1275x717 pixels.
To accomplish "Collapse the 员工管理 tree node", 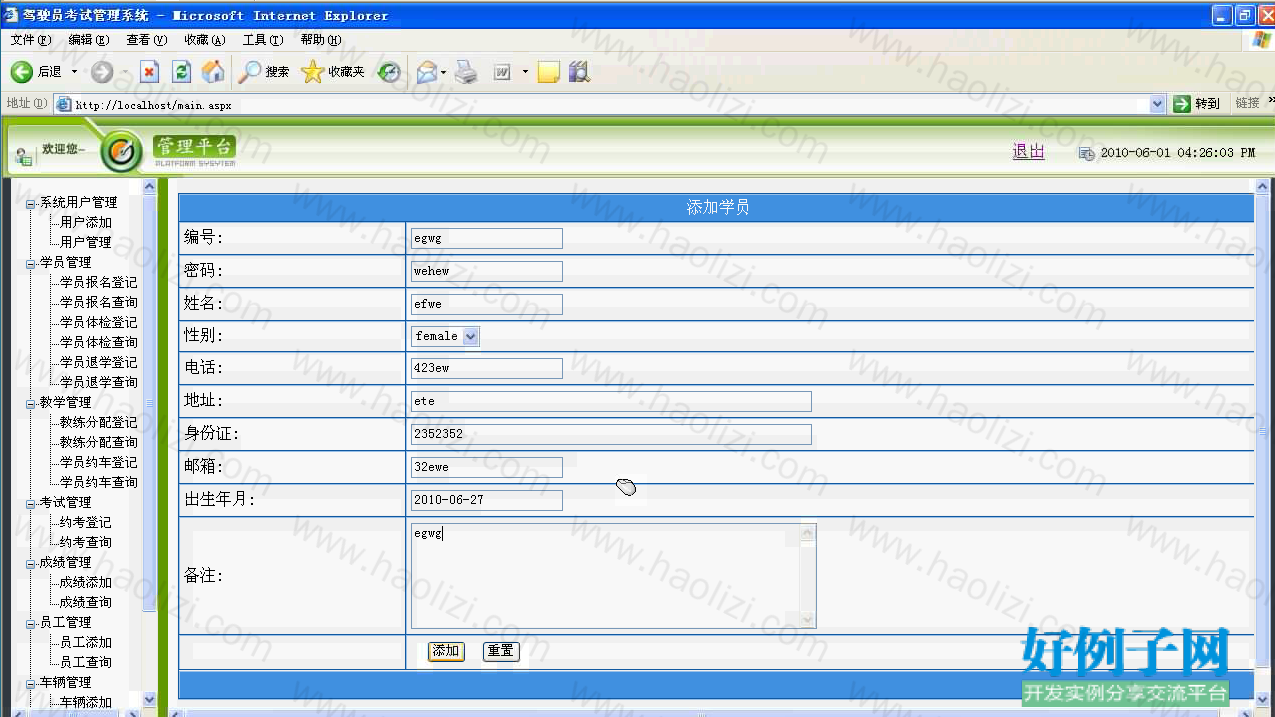I will [x=31, y=623].
